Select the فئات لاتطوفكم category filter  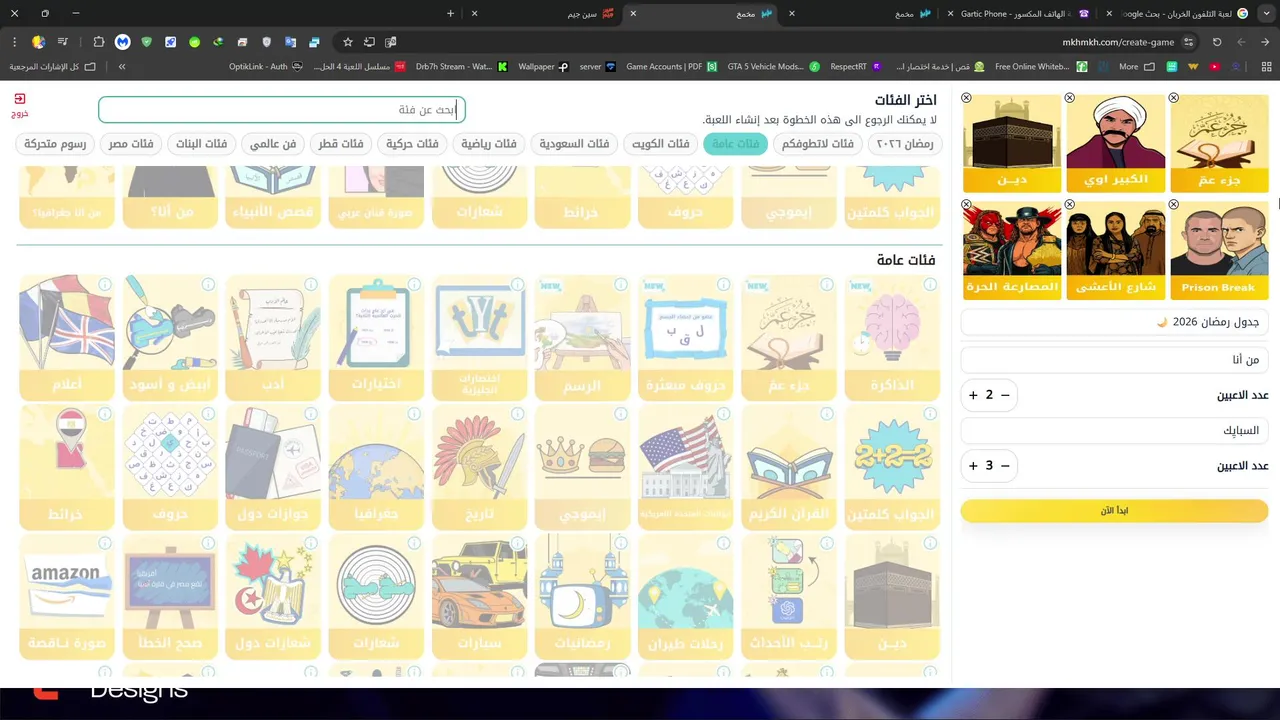point(818,144)
